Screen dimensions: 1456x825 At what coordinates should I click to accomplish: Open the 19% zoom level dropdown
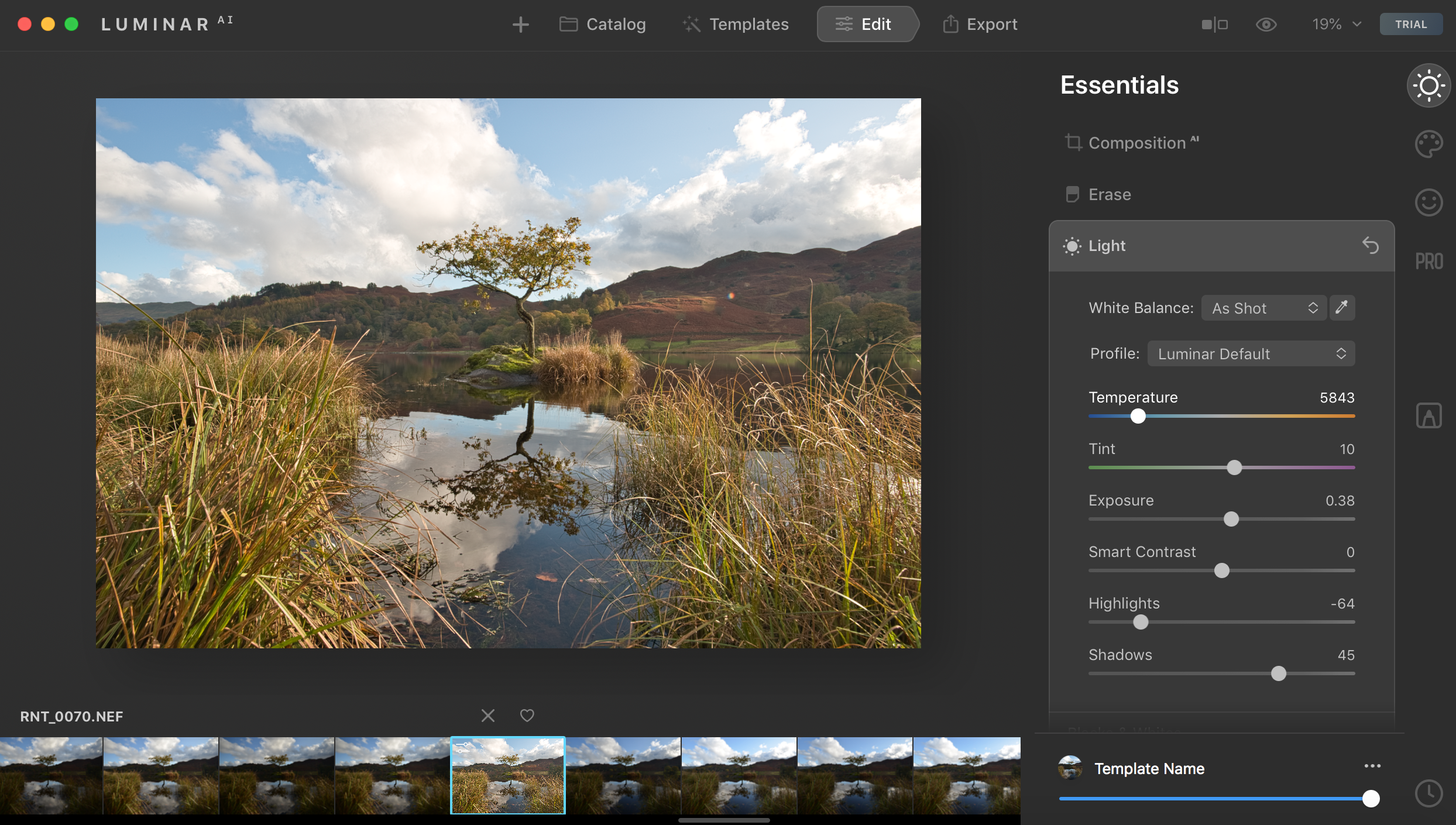point(1336,25)
